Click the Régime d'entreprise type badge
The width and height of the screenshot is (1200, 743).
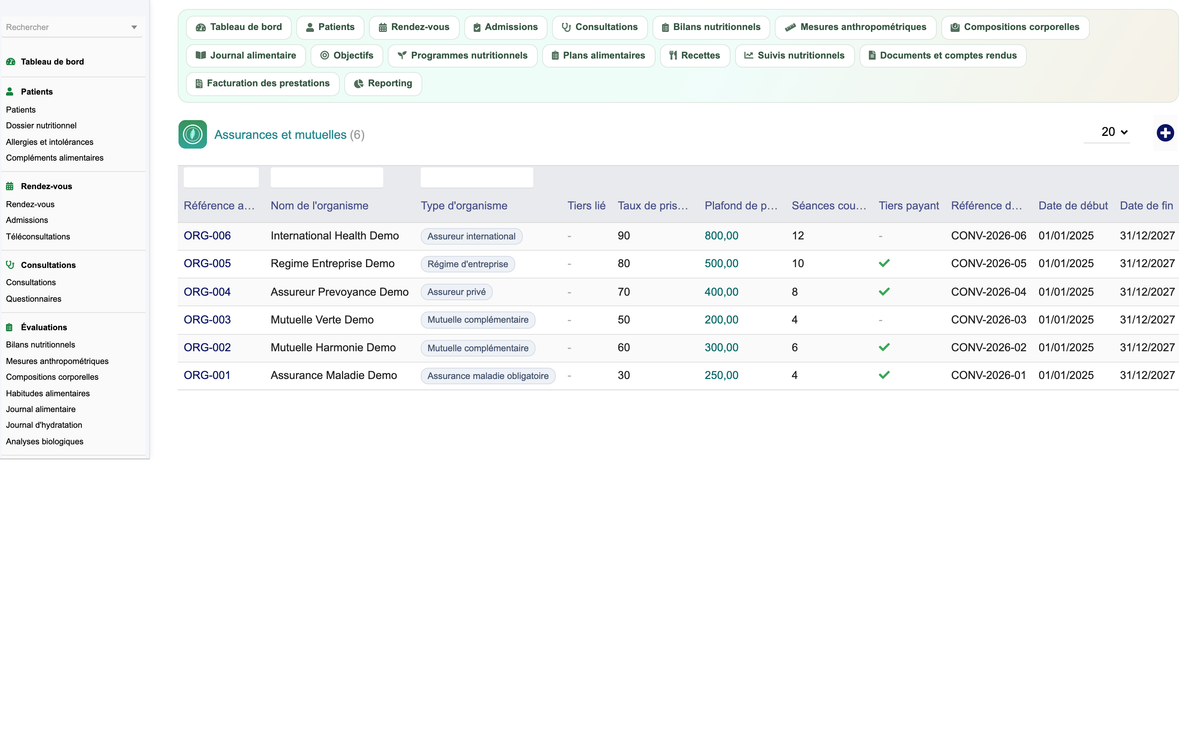pyautogui.click(x=468, y=264)
